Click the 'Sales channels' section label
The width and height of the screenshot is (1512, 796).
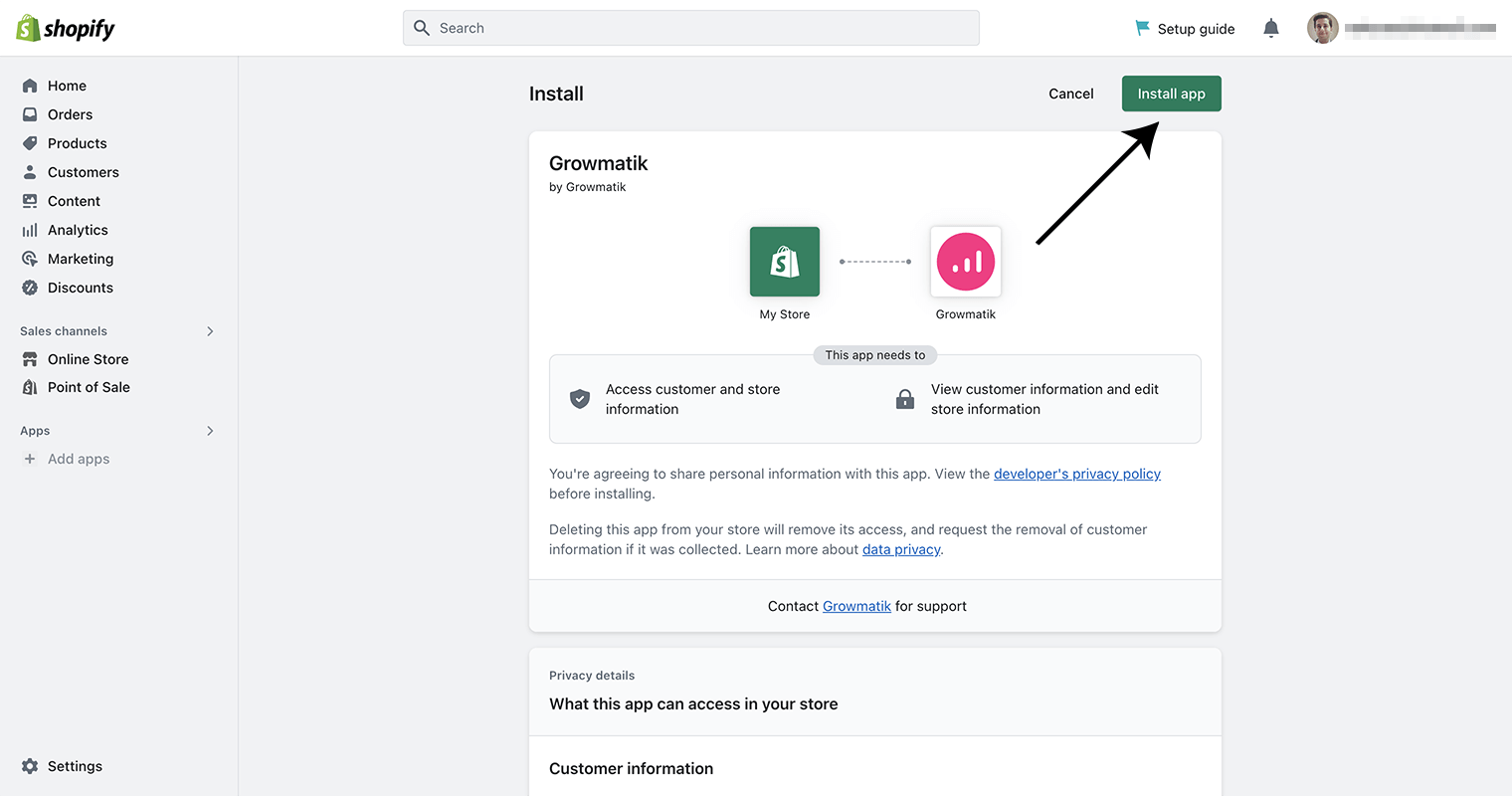click(x=64, y=331)
